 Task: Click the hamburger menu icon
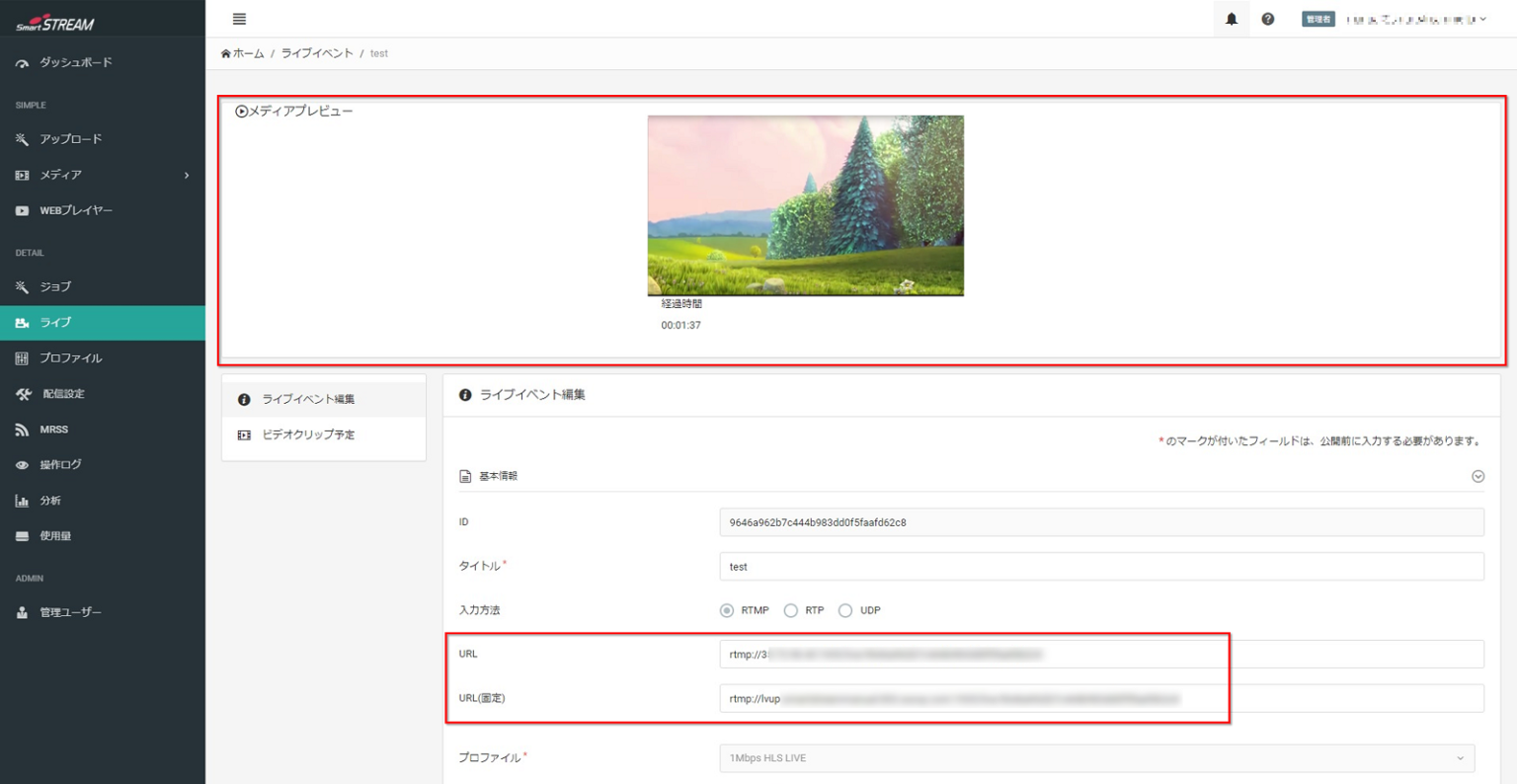239,19
